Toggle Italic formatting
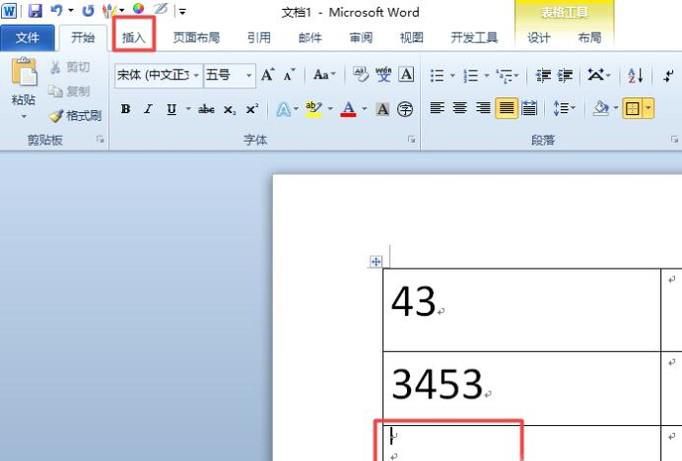 point(148,109)
